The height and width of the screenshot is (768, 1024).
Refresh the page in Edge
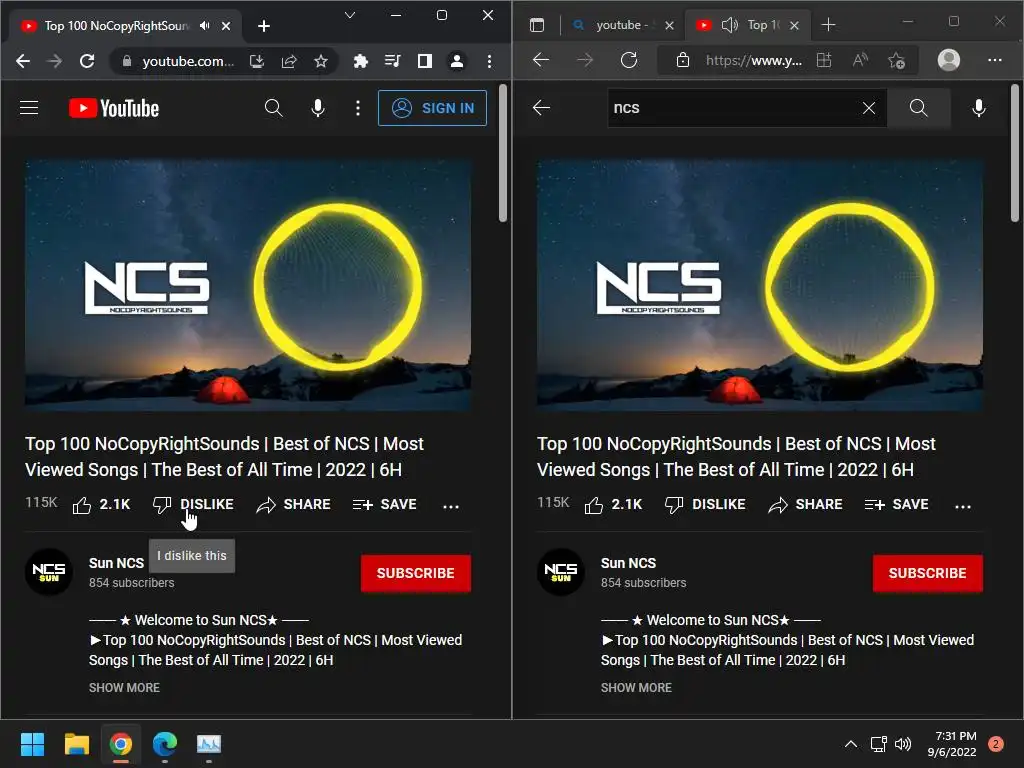click(629, 61)
